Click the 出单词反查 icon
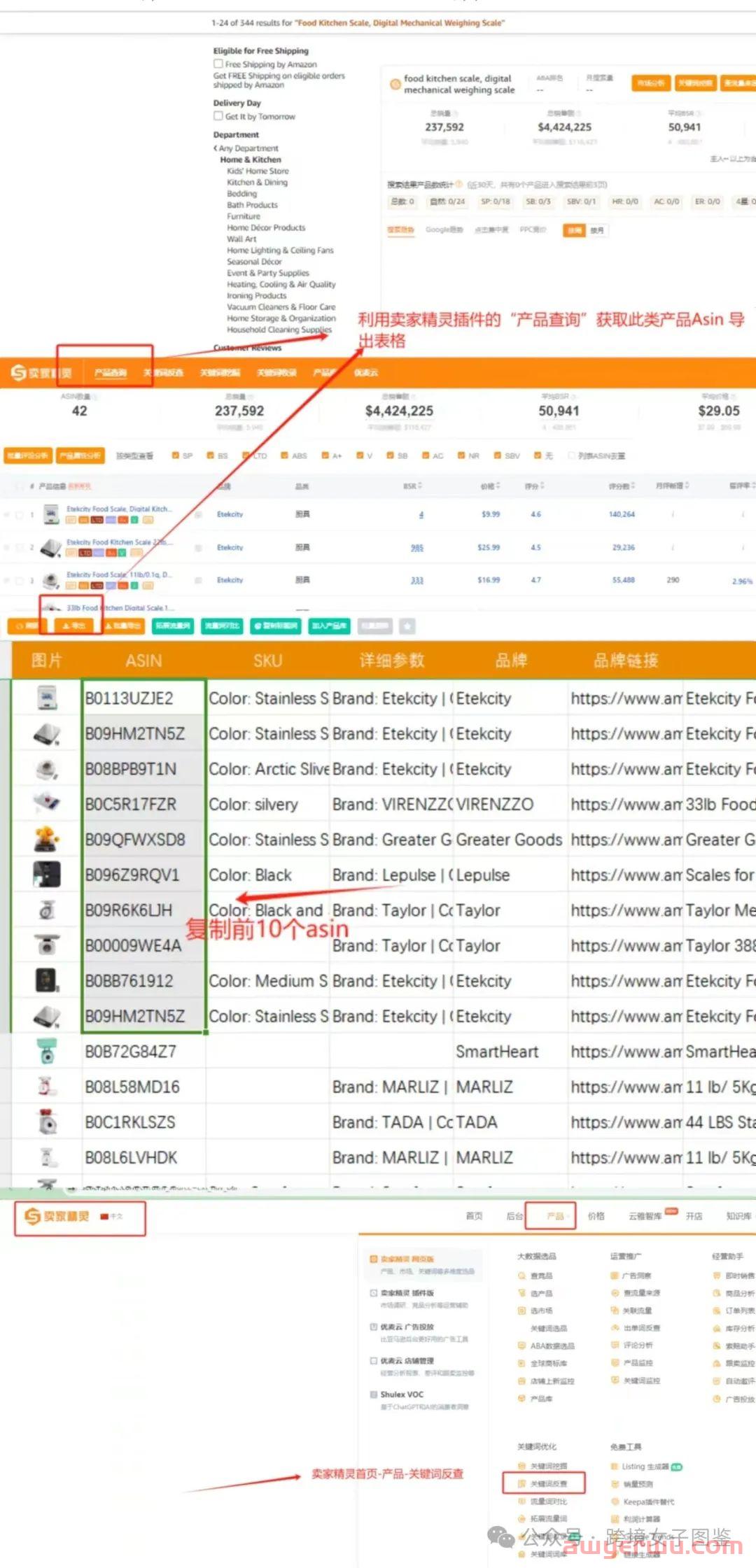756x1568 pixels. pos(615,1327)
